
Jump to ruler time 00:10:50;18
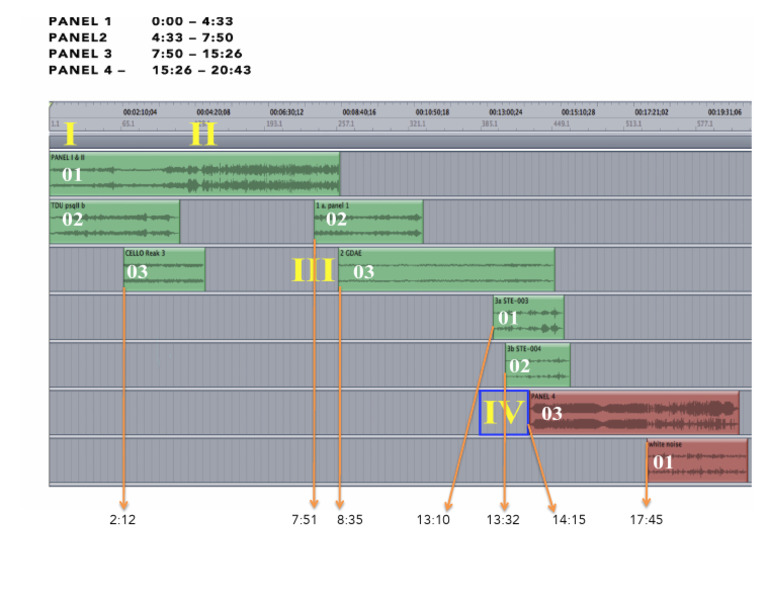click(432, 112)
